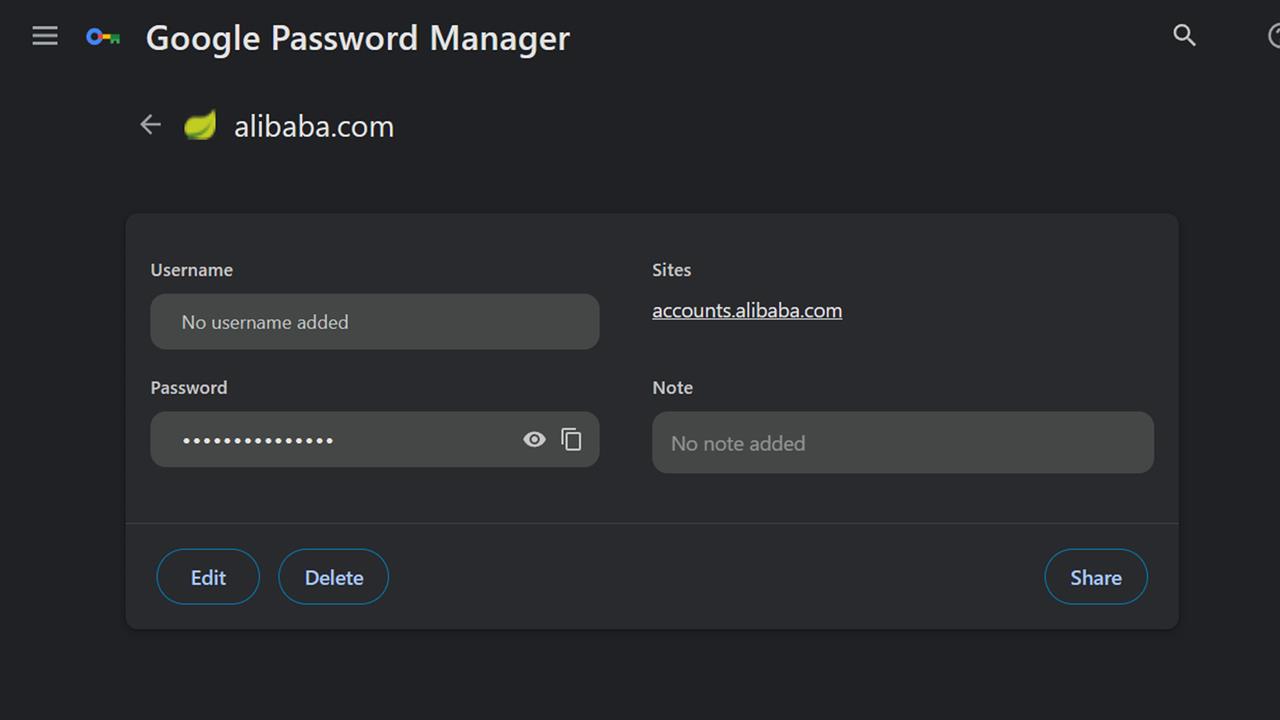Show password with the eye icon
Viewport: 1280px width, 720px height.
click(534, 439)
